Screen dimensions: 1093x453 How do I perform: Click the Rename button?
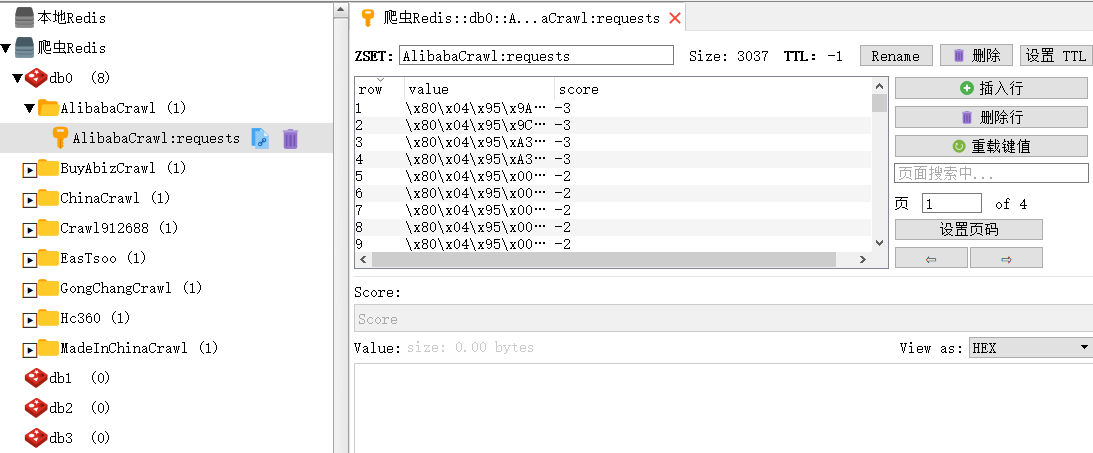(895, 56)
